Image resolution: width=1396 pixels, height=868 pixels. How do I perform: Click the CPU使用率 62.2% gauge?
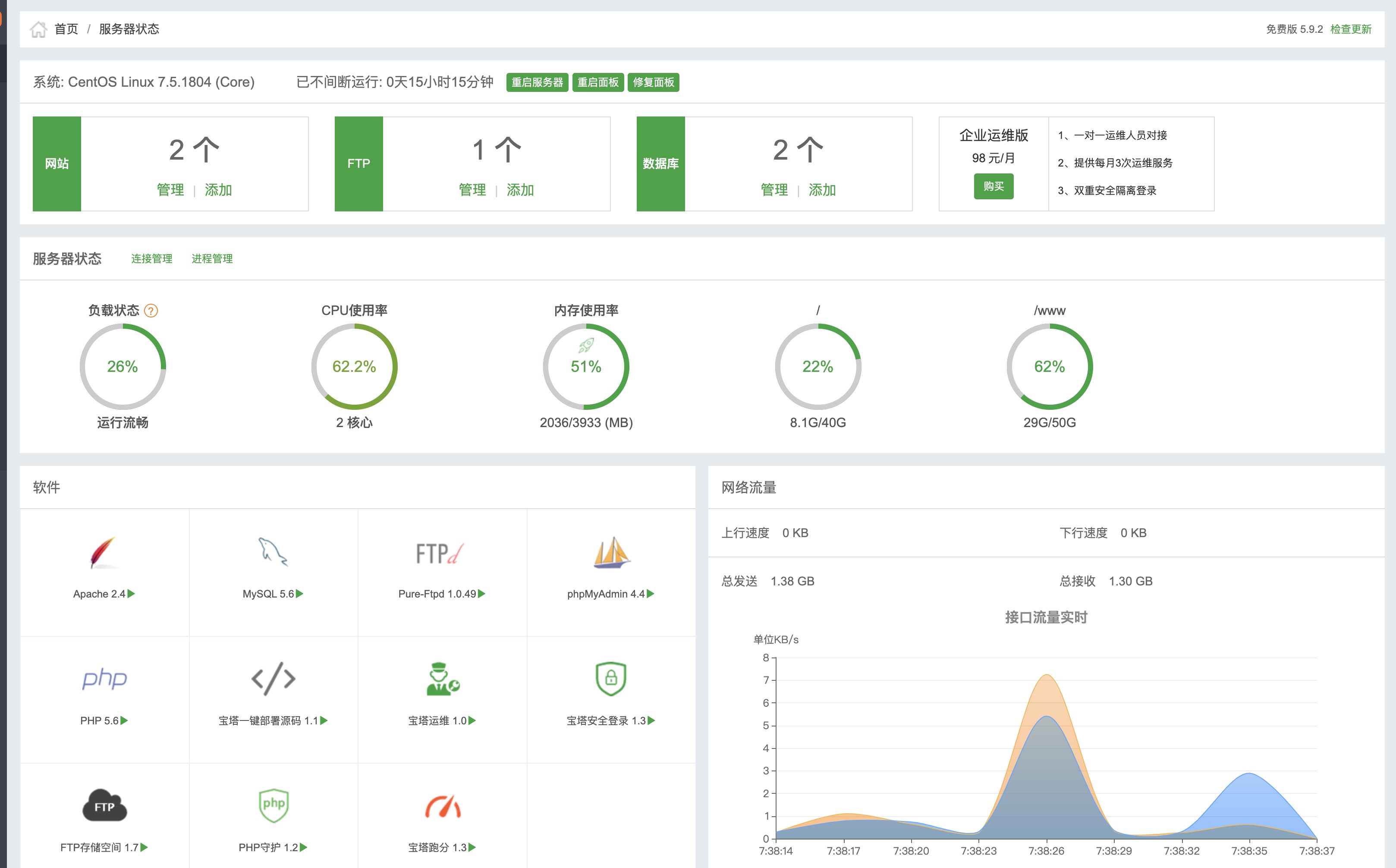tap(354, 366)
